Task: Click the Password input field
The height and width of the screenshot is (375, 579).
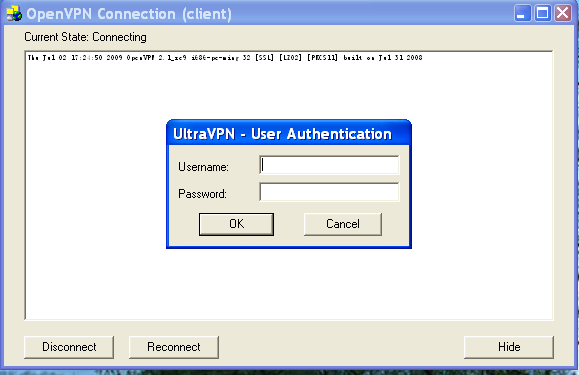Action: (329, 192)
